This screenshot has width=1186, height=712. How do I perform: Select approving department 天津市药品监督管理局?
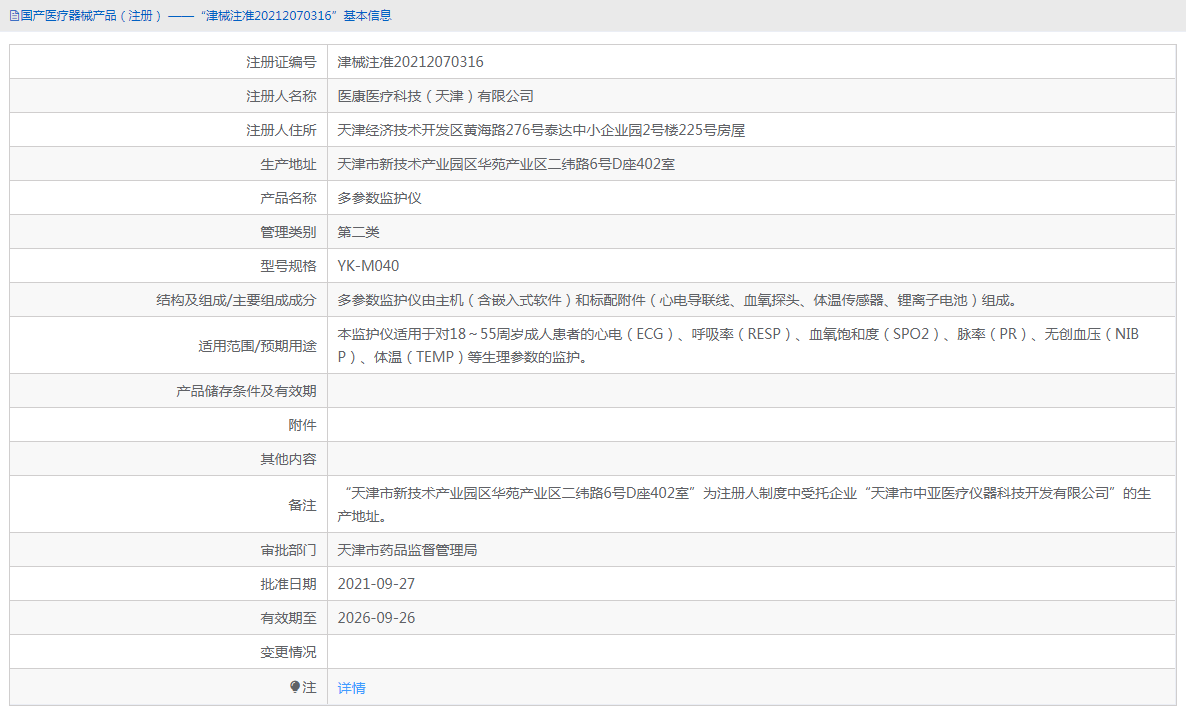coord(408,550)
